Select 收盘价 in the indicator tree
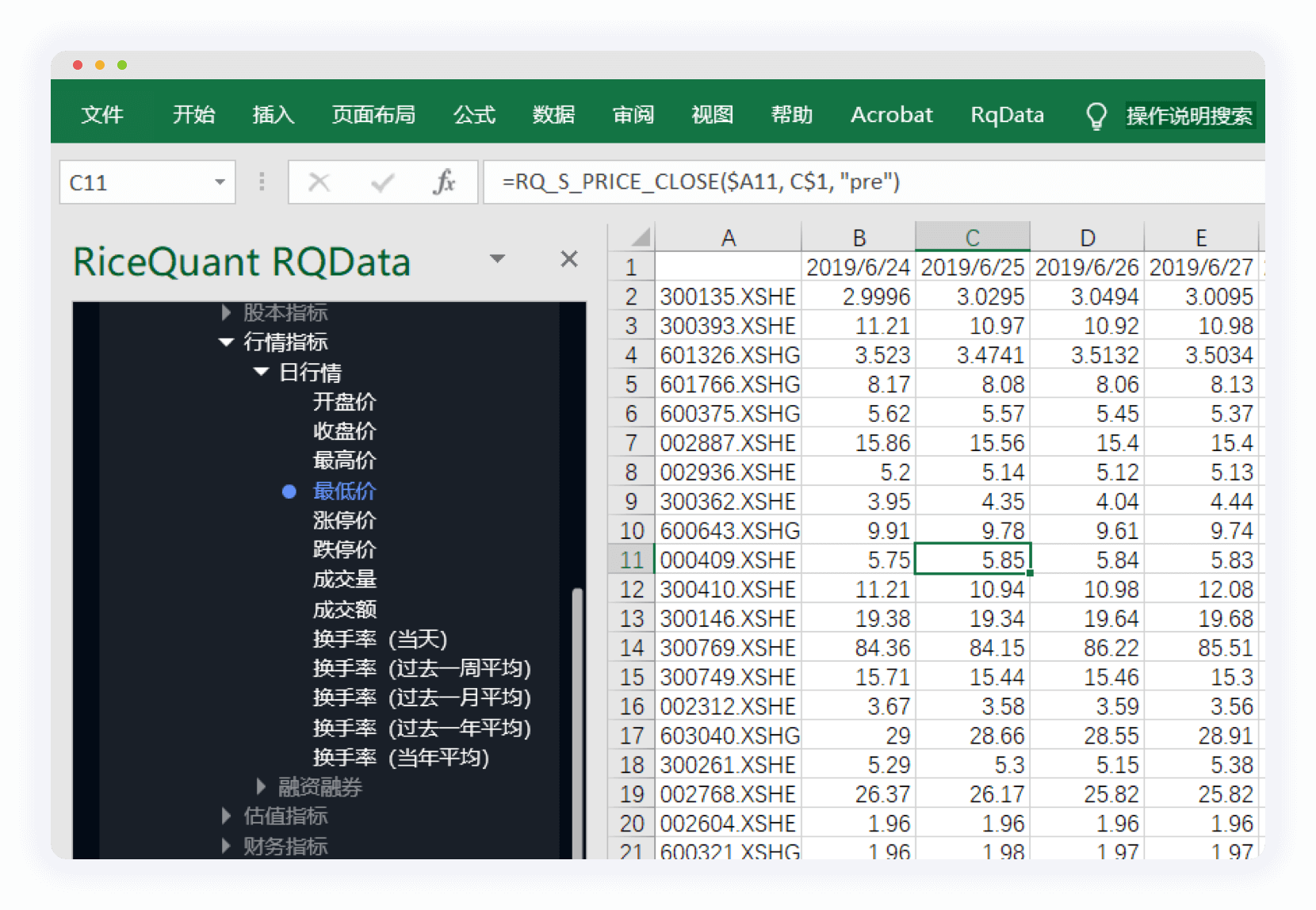Screen dimensions: 1316x910 tap(344, 431)
